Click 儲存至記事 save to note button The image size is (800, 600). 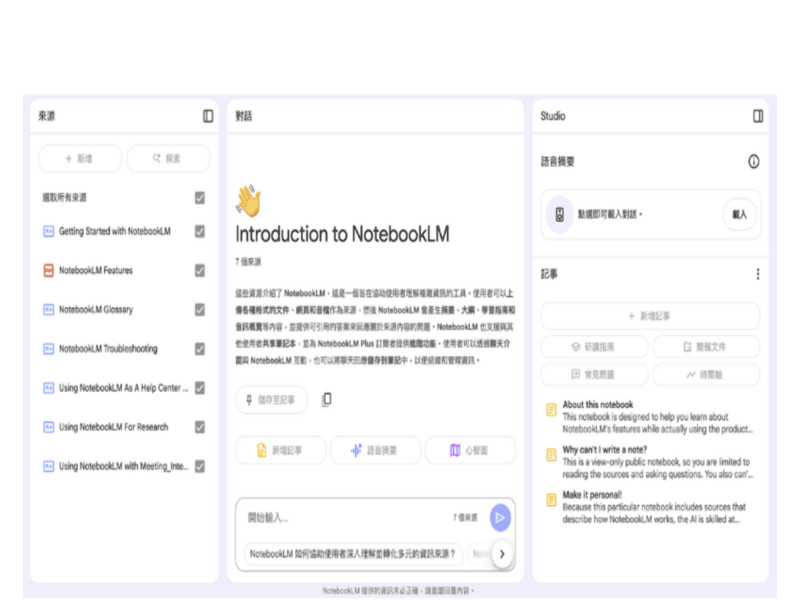(271, 400)
